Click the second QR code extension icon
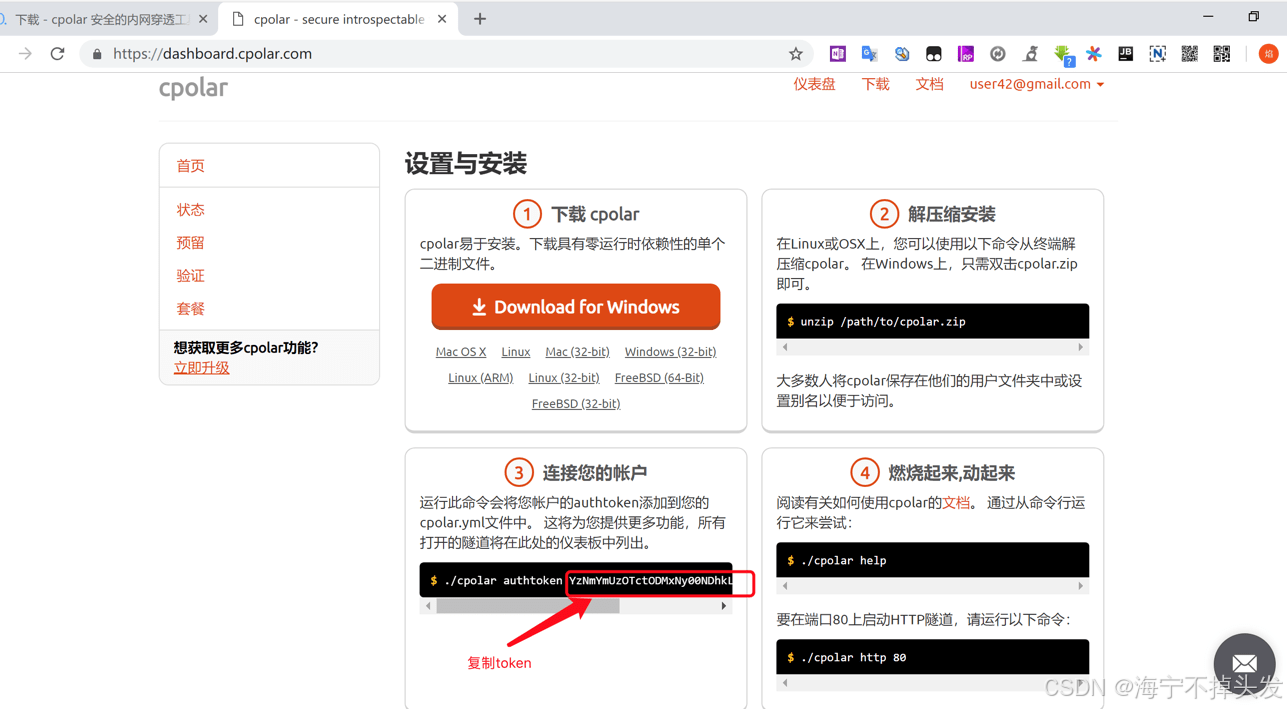Image resolution: width=1287 pixels, height=709 pixels. tap(1222, 54)
